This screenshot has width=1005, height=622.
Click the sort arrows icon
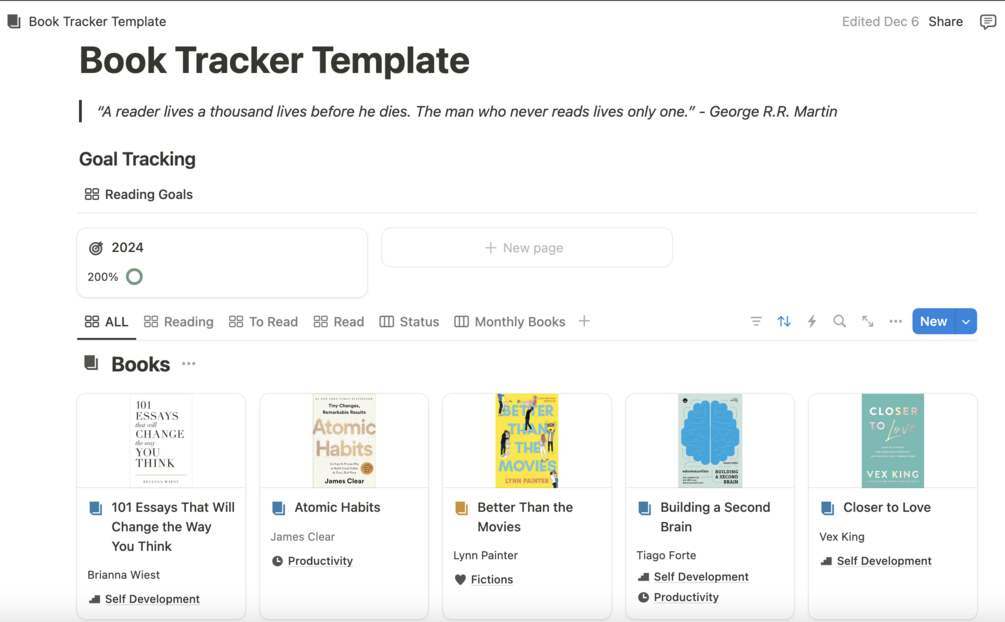coord(784,321)
